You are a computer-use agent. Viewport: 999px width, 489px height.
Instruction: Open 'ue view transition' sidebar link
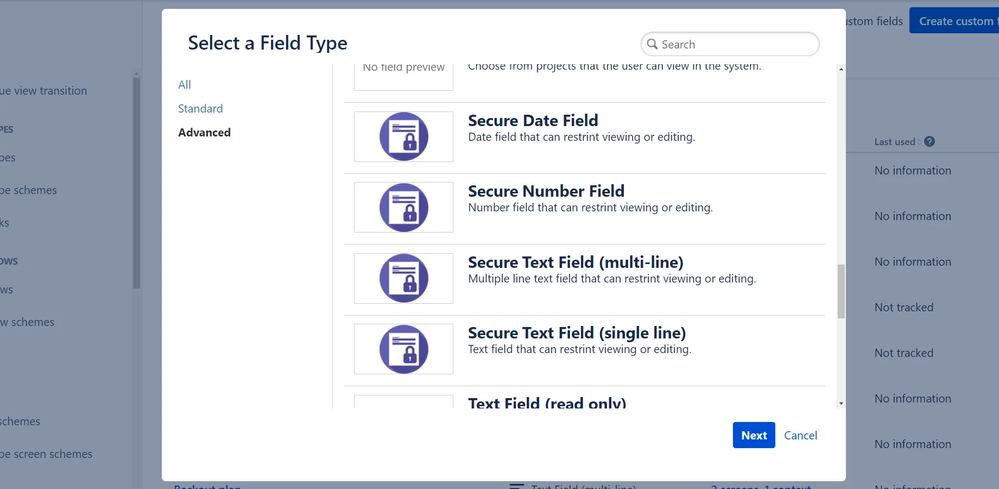point(43,90)
